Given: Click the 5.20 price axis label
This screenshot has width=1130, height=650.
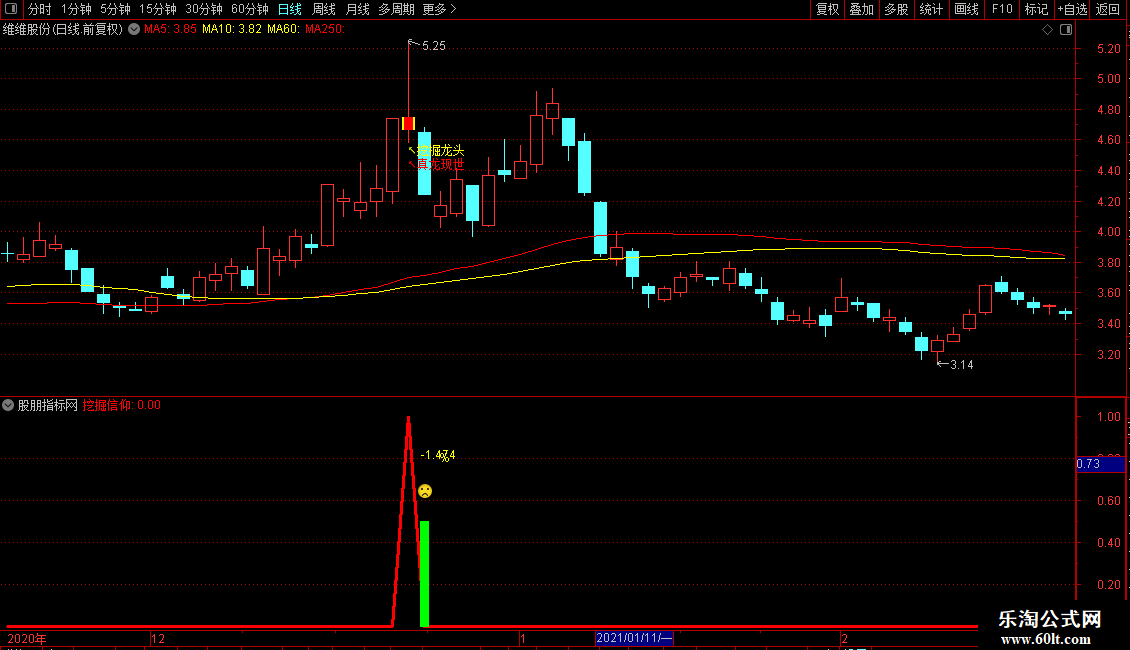Looking at the screenshot, I should (x=1109, y=48).
